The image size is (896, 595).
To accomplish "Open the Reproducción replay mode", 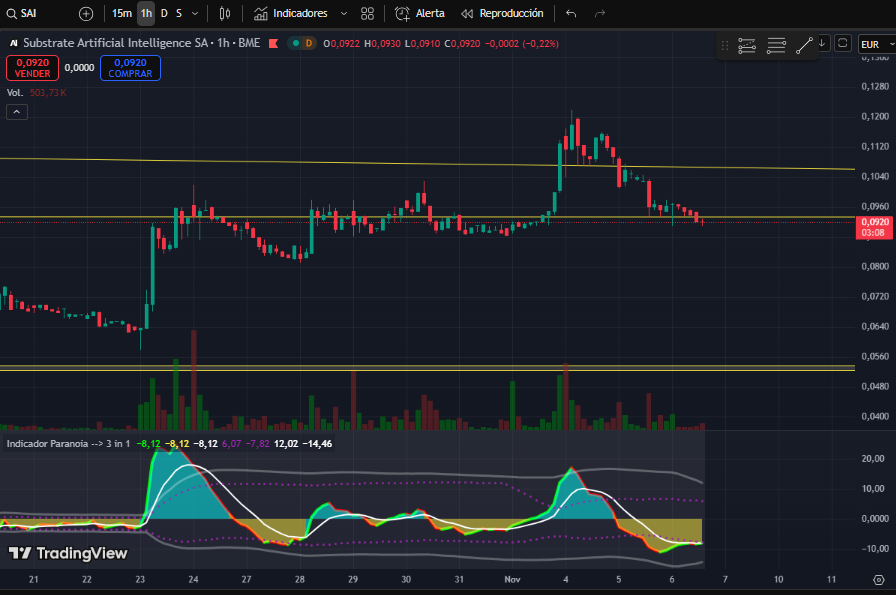I will pos(502,14).
